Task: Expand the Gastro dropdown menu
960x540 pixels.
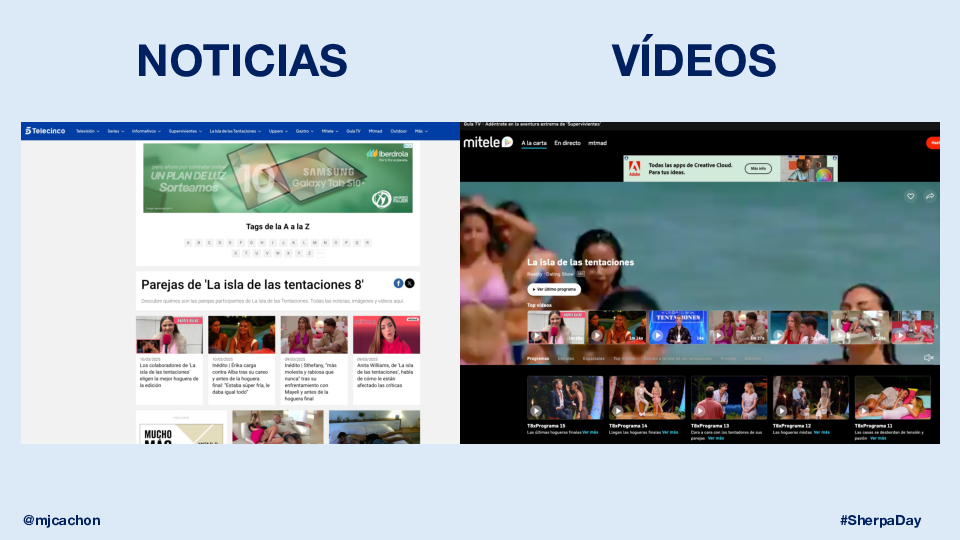Action: [304, 131]
